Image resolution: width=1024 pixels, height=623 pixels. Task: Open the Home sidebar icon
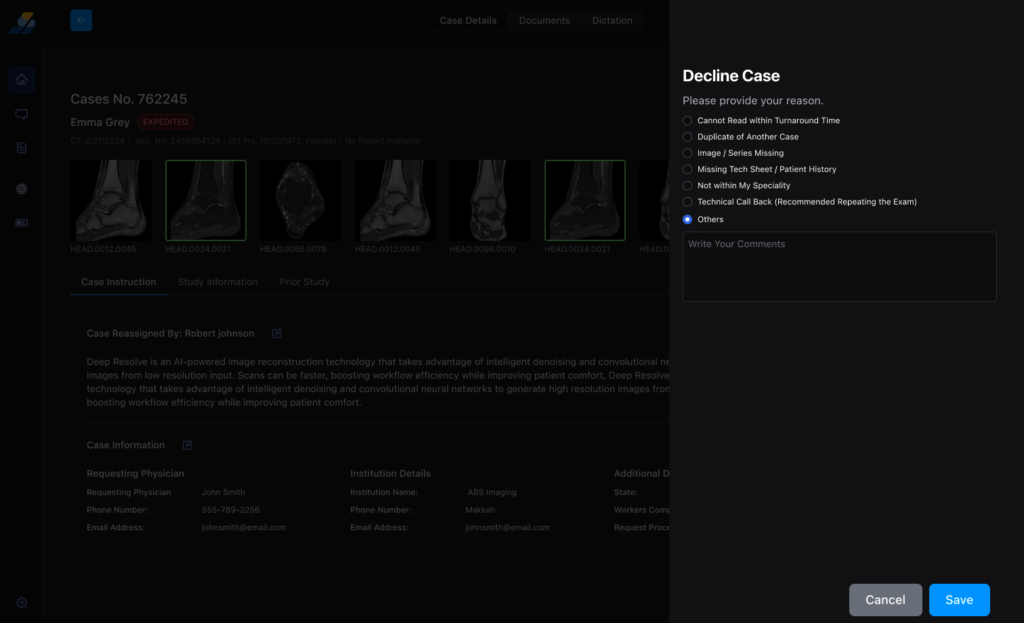[21, 80]
